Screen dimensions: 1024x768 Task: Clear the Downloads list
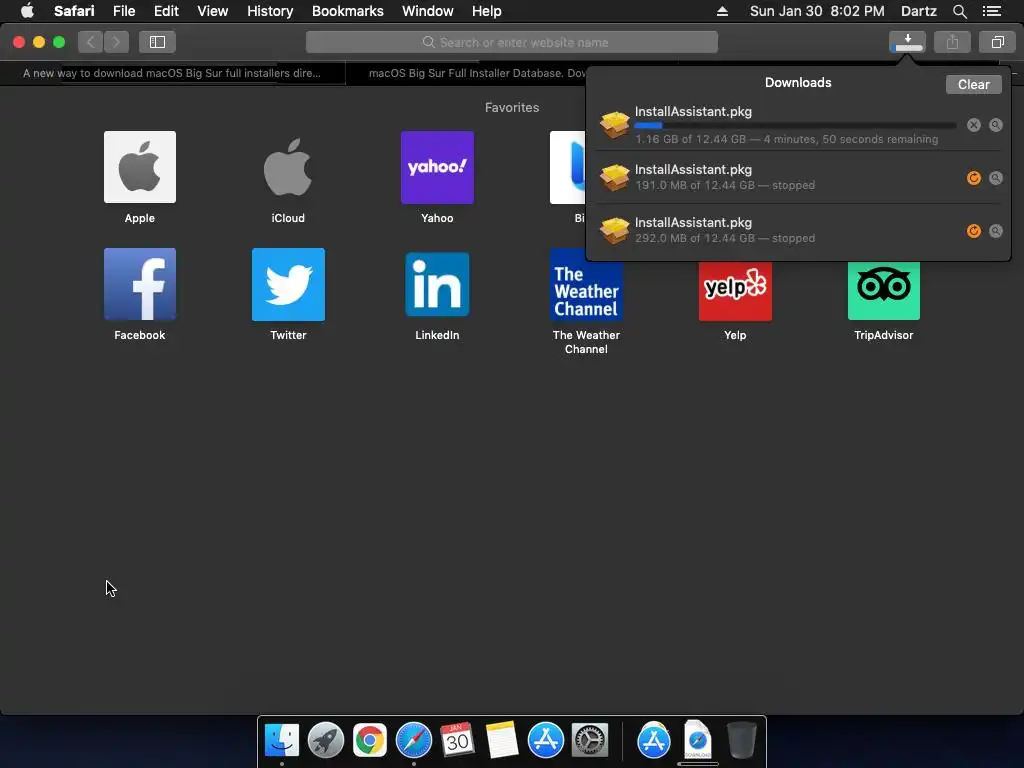pyautogui.click(x=974, y=84)
